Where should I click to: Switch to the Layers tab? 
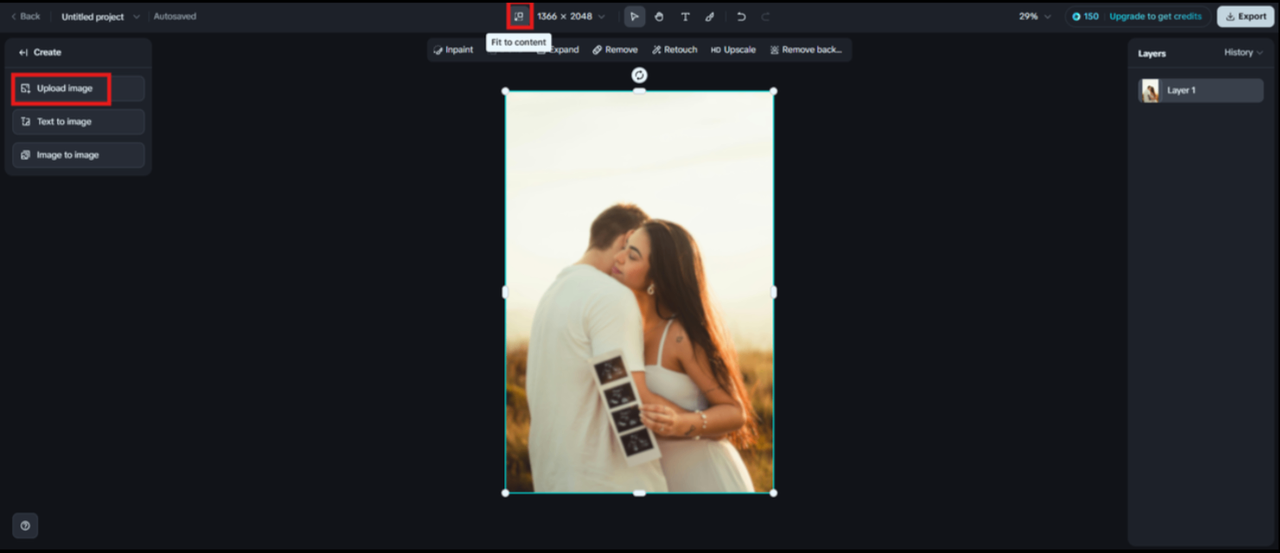click(1152, 53)
